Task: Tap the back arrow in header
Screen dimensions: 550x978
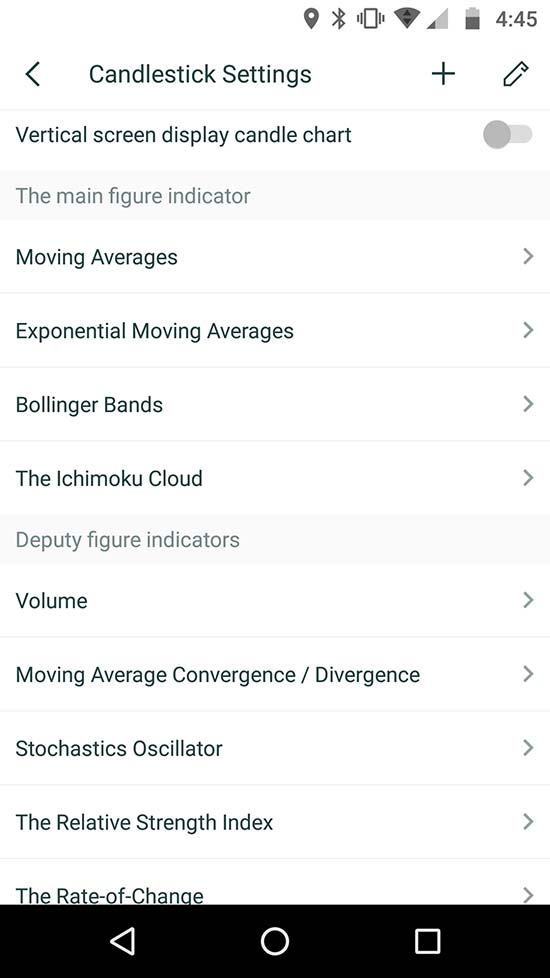Action: [x=33, y=74]
